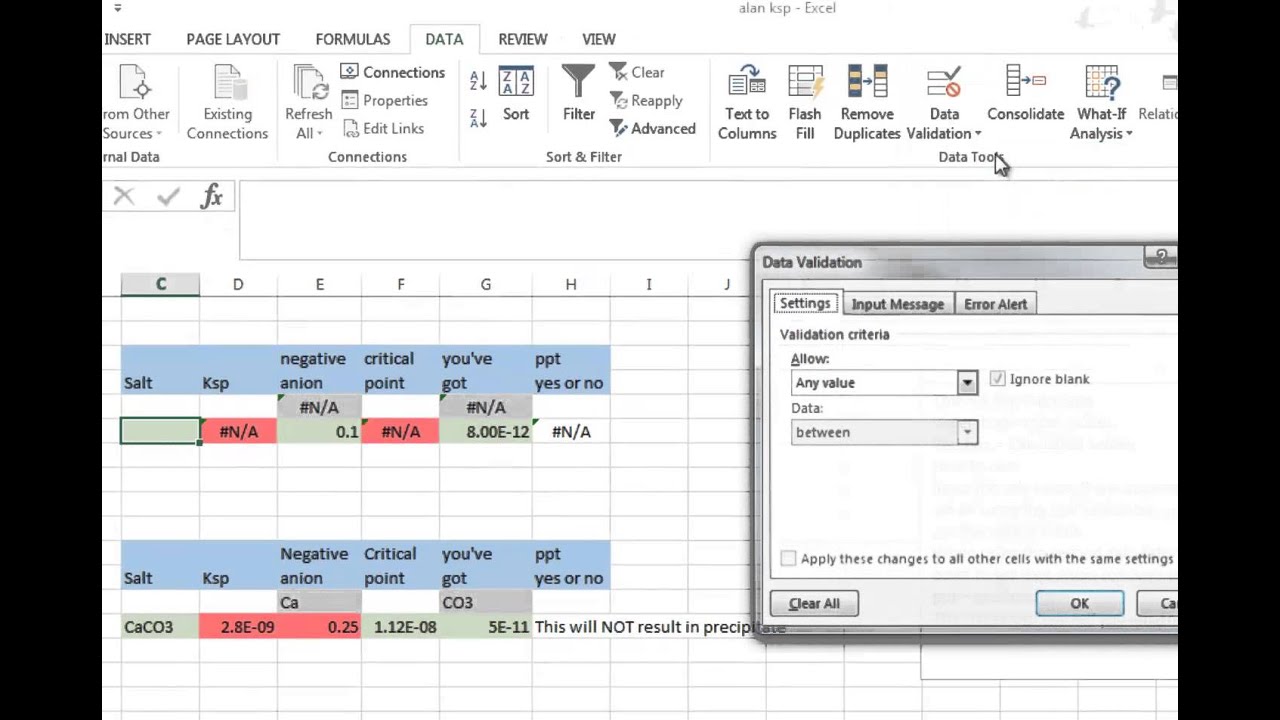Select column header E

click(x=319, y=284)
